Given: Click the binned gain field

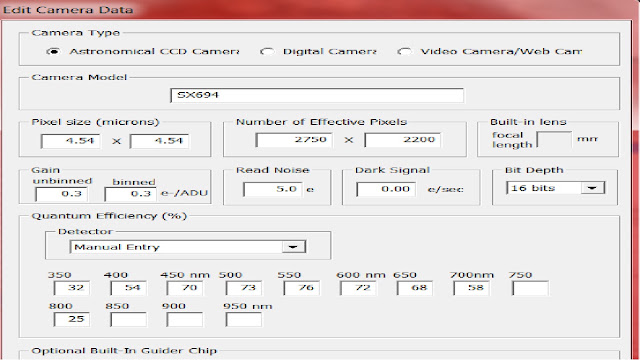Looking at the screenshot, I should tap(130, 194).
